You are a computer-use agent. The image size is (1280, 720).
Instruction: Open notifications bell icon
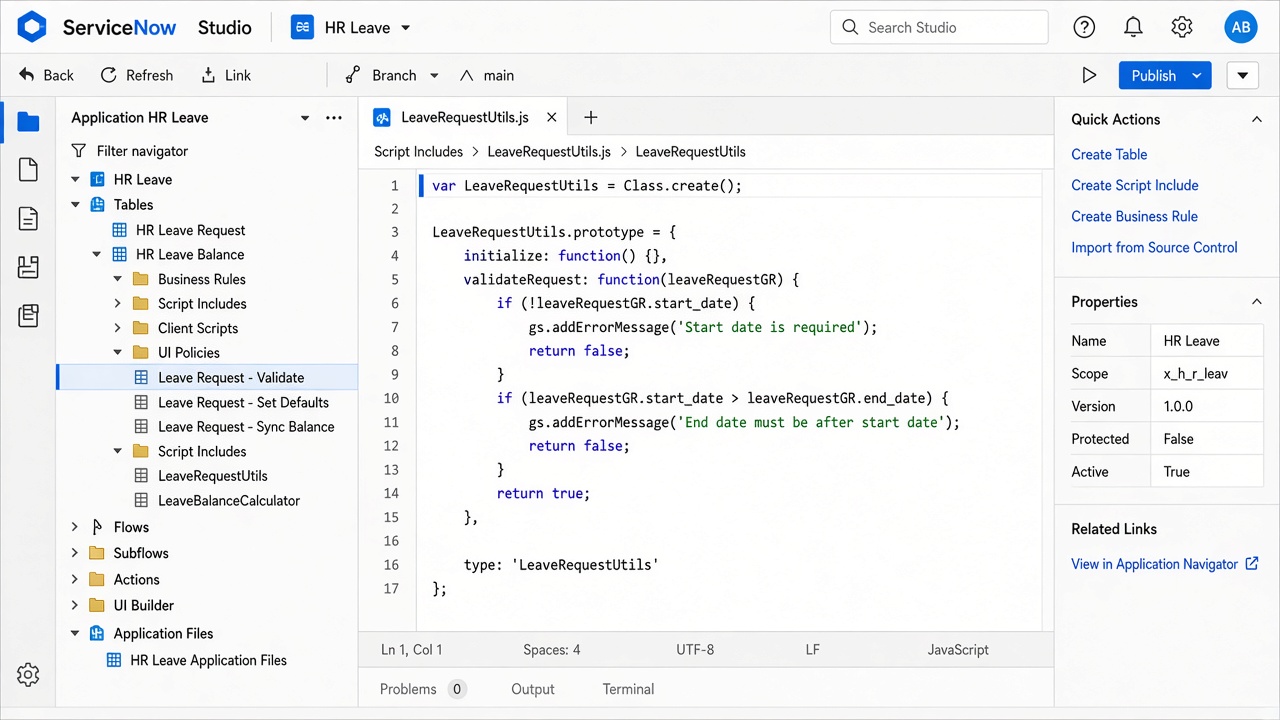tap(1133, 27)
